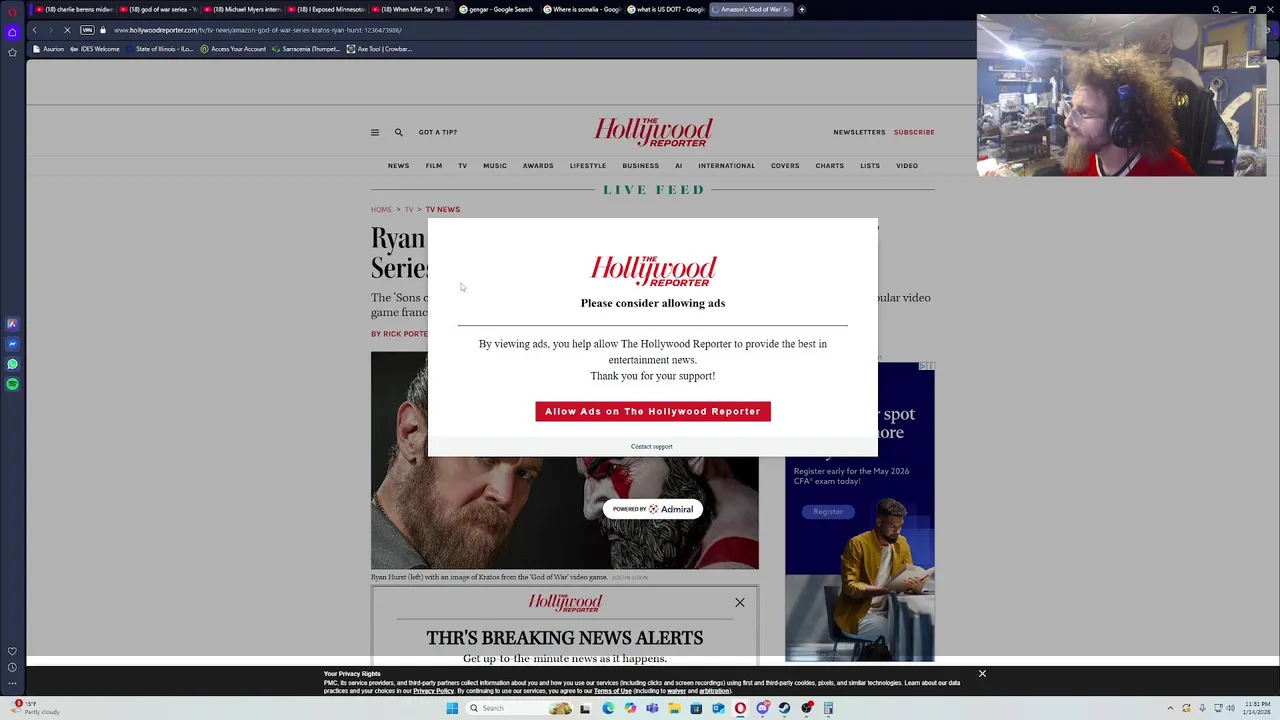Viewport: 1280px width, 720px height.
Task: Open the NEWS nav menu item
Action: pyautogui.click(x=398, y=166)
